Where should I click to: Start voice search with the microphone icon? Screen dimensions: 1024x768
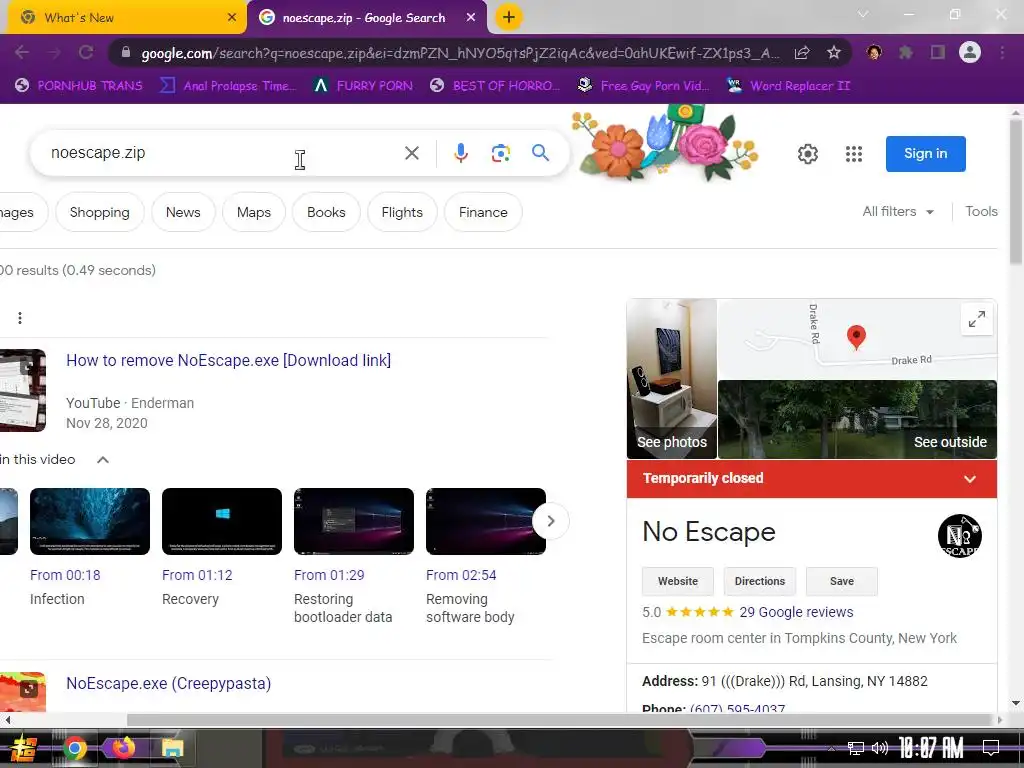click(460, 153)
